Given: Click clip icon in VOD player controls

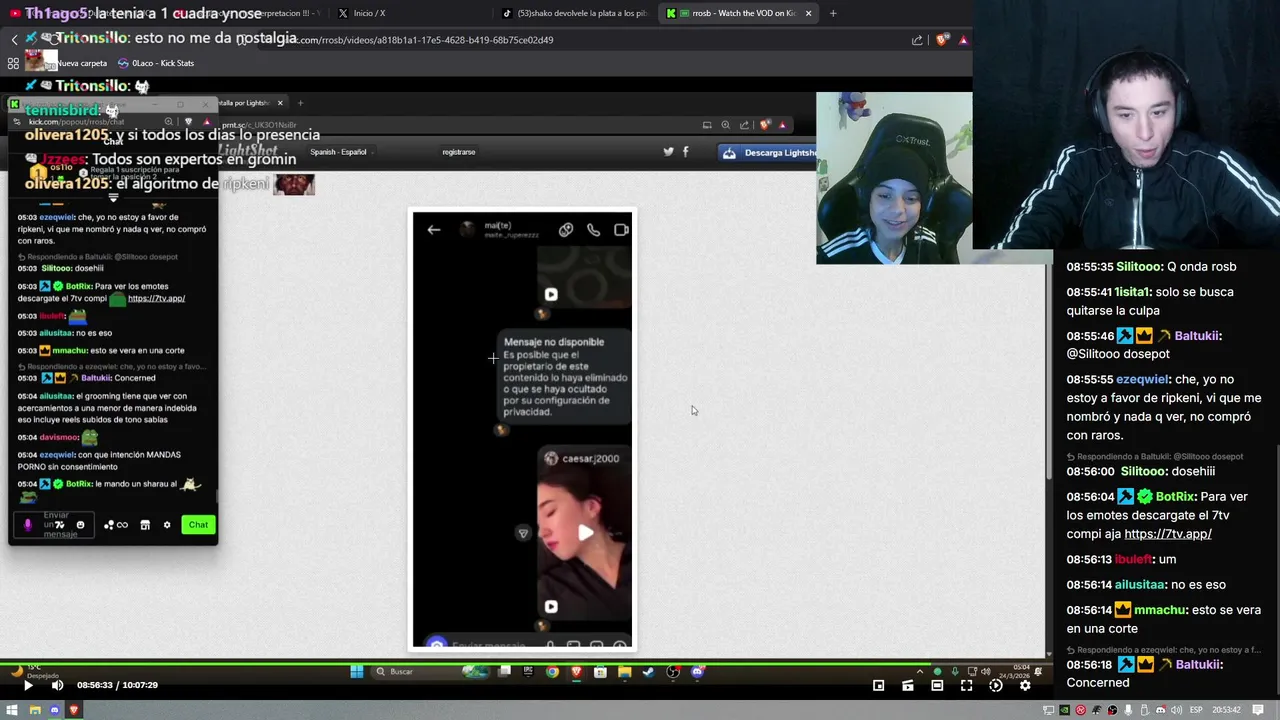Looking at the screenshot, I should (x=907, y=685).
